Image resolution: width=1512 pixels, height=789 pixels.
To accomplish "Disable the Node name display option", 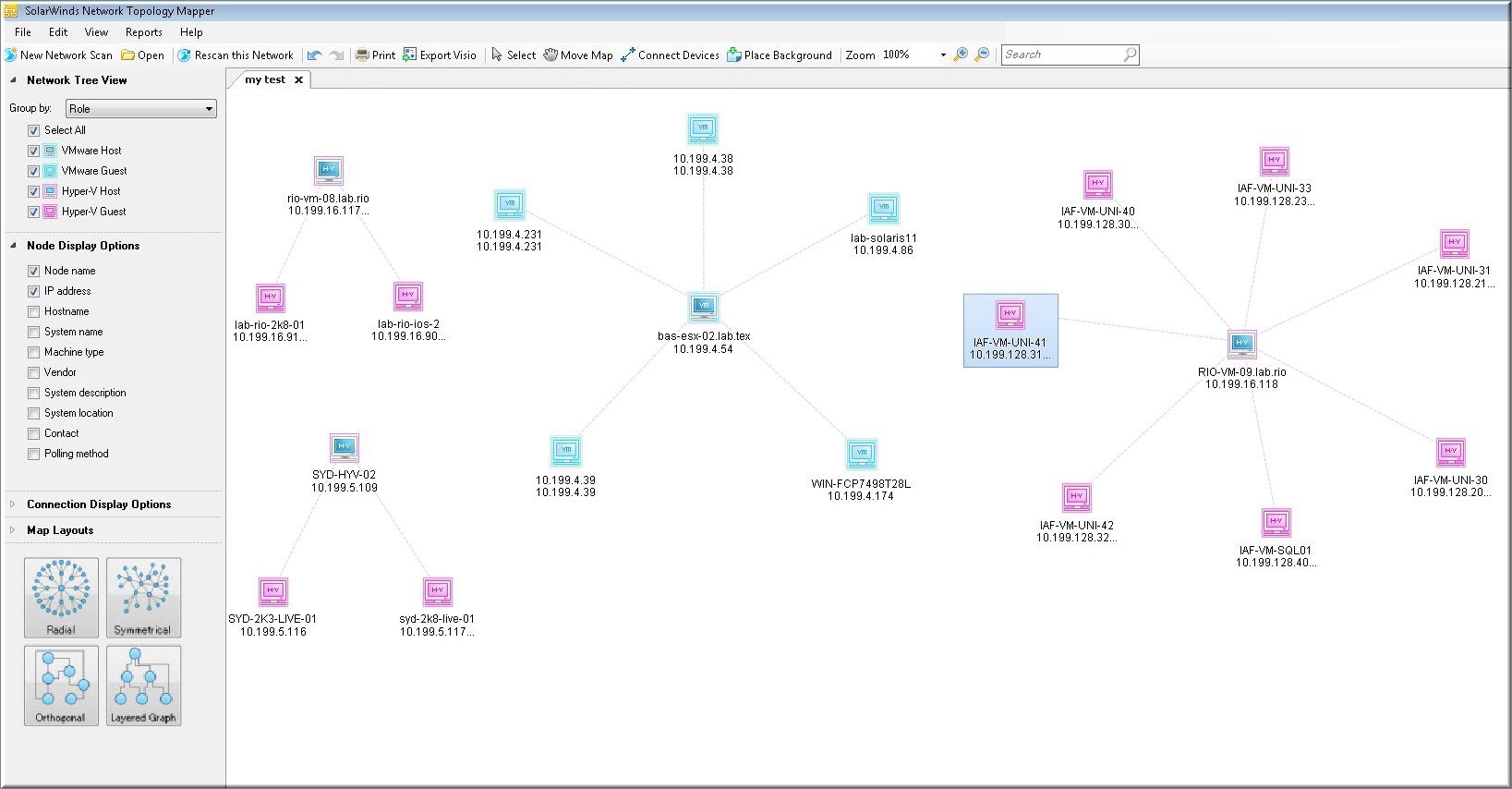I will click(x=34, y=271).
